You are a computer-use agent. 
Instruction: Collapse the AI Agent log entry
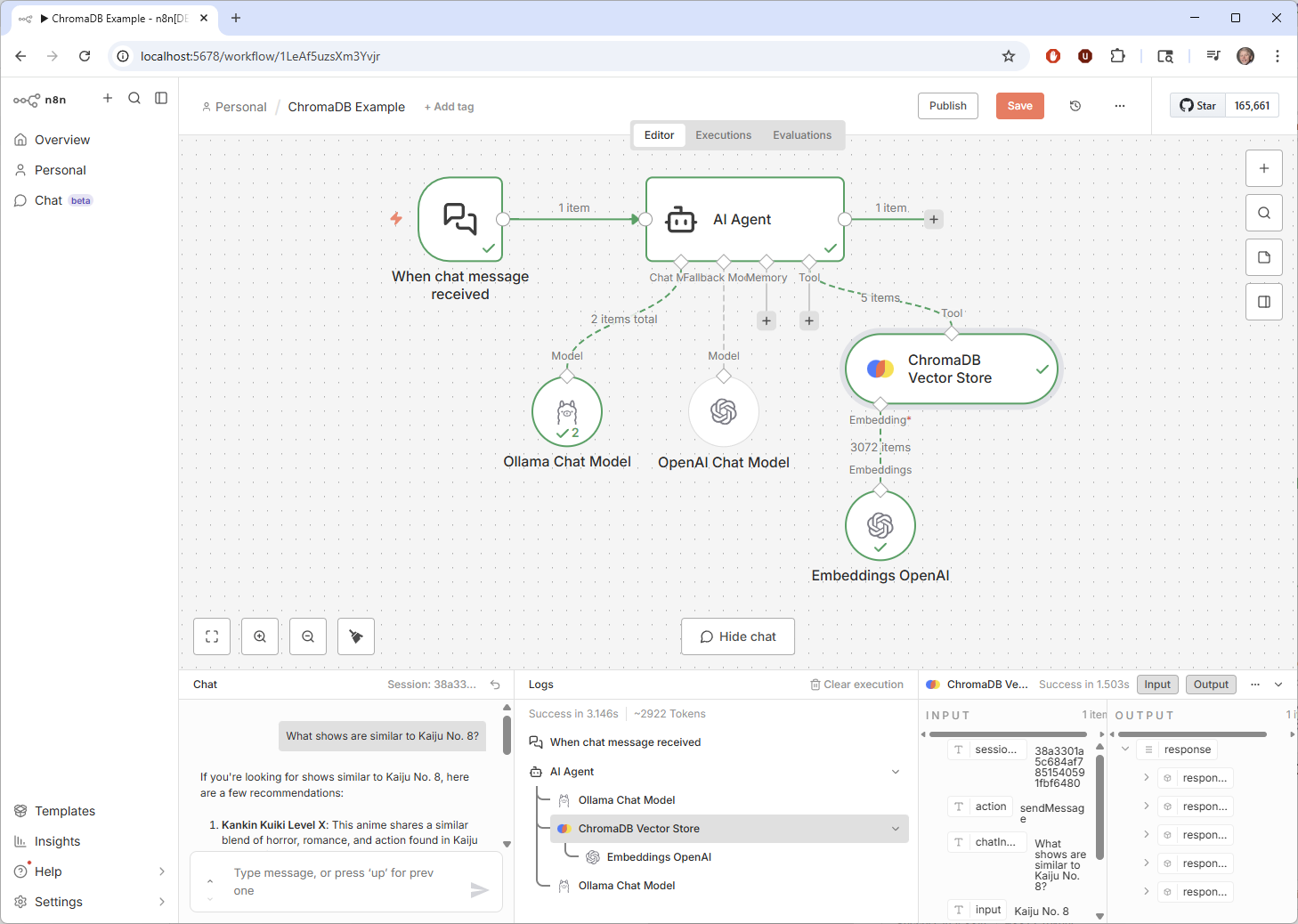(896, 772)
